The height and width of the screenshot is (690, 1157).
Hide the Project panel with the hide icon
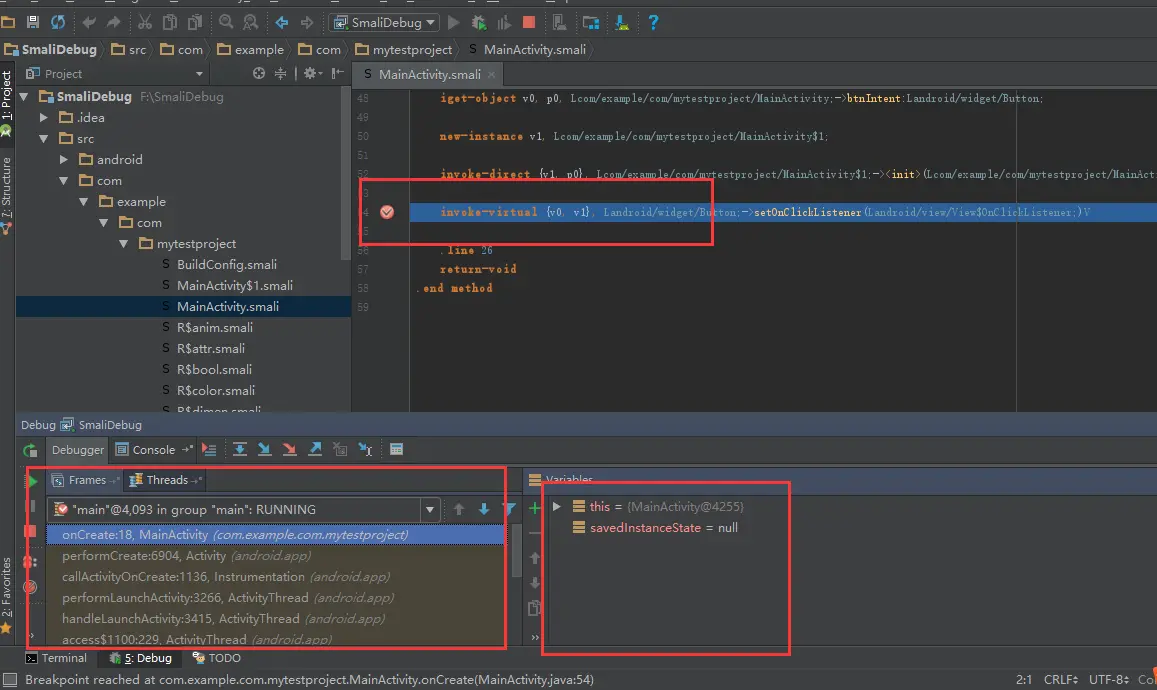(337, 73)
